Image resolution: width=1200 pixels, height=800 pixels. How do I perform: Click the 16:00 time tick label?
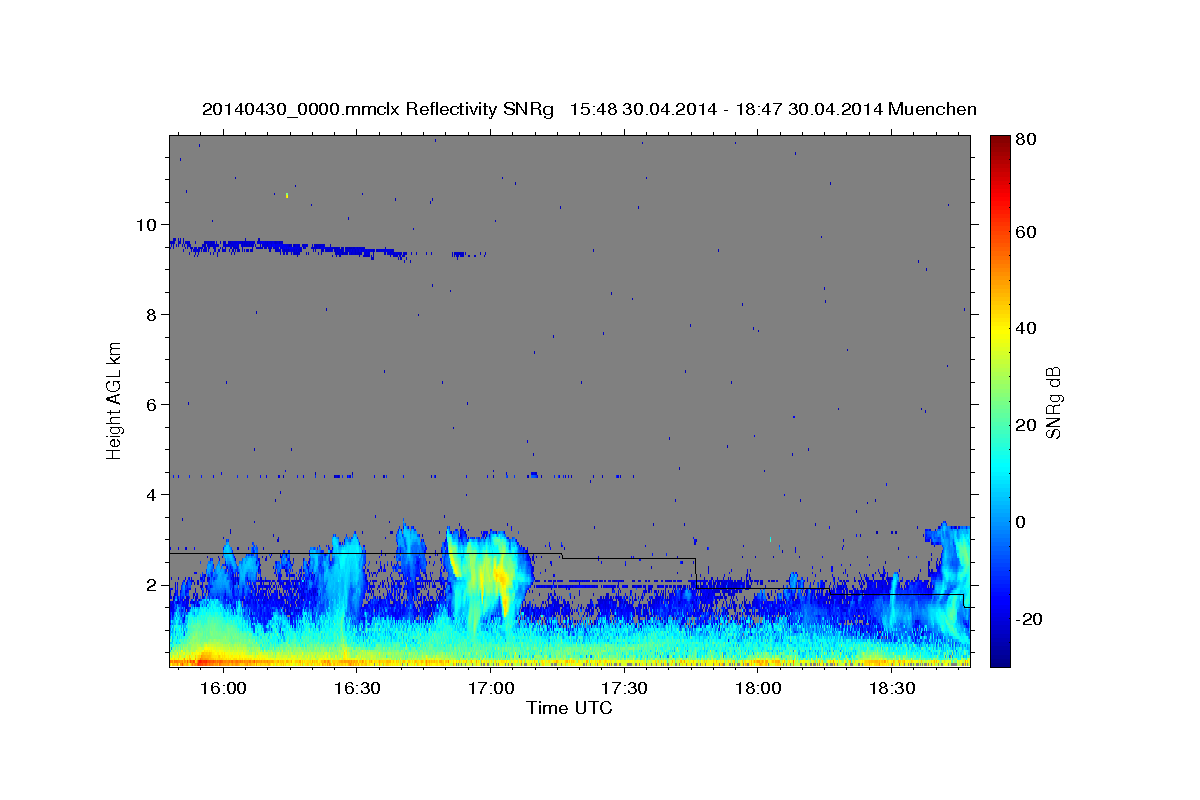[223, 688]
